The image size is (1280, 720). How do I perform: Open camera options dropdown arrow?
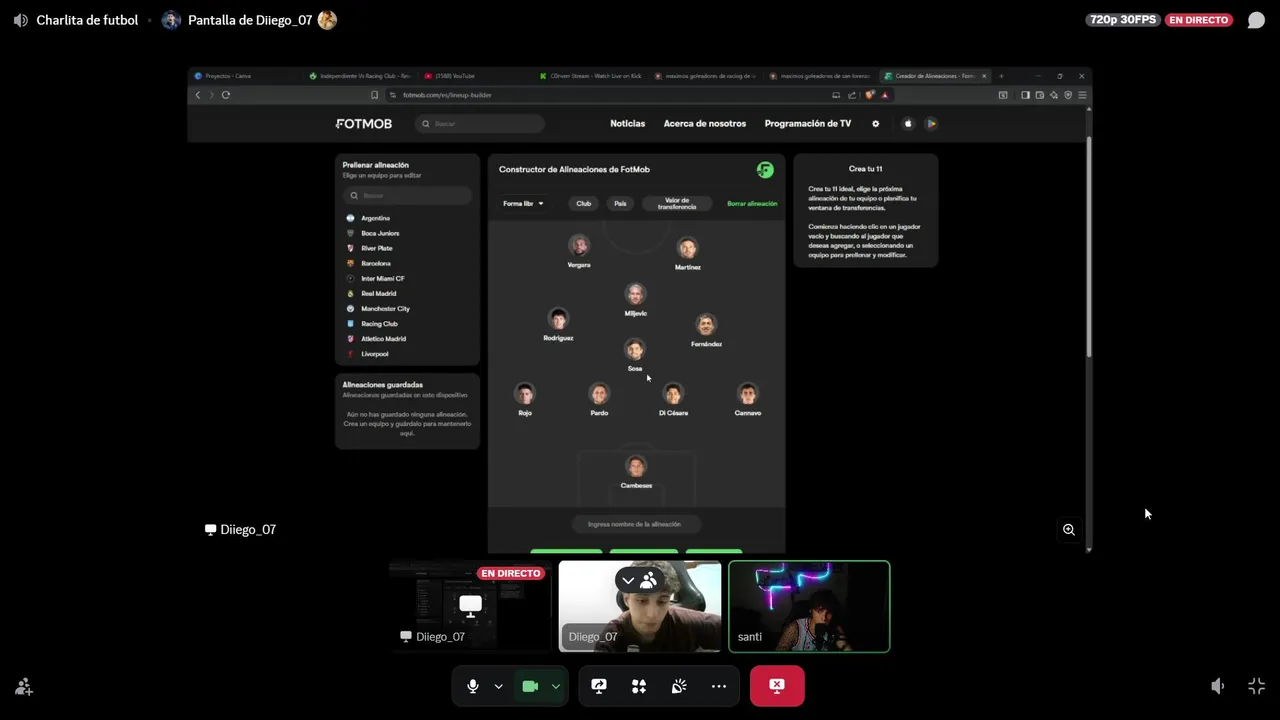click(555, 686)
